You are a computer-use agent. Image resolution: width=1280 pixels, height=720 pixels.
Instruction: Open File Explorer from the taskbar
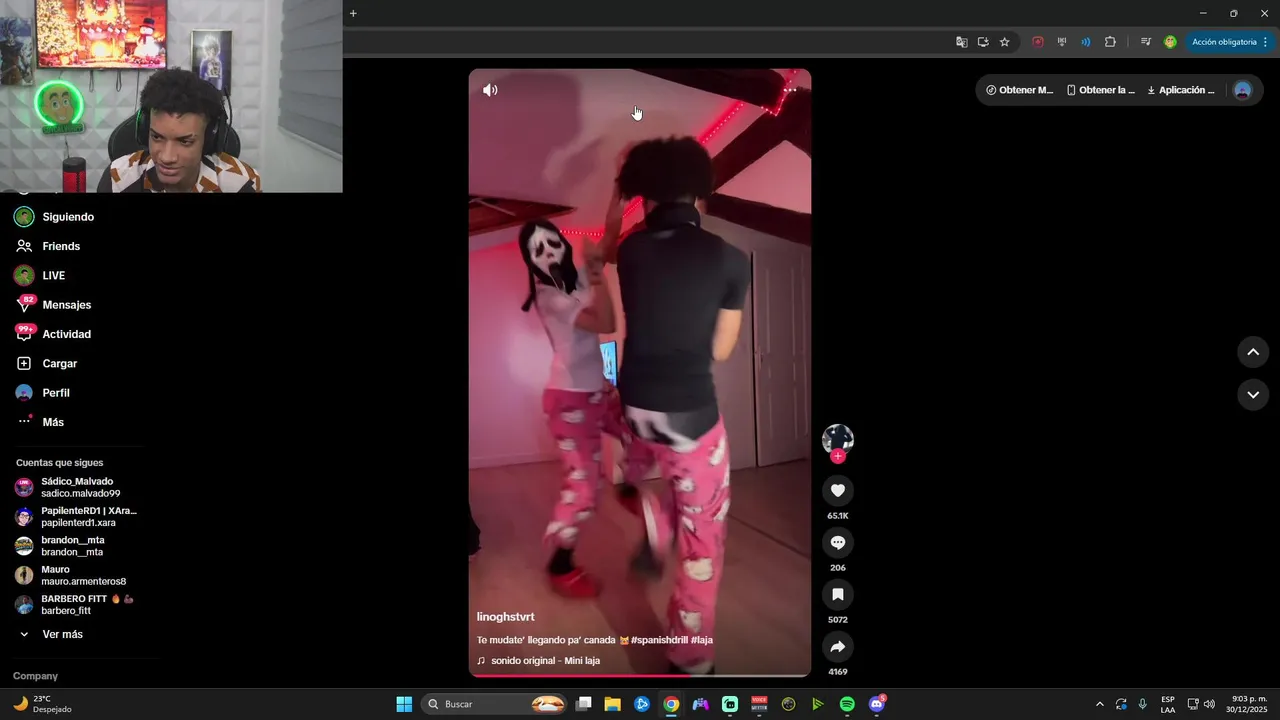(x=613, y=704)
